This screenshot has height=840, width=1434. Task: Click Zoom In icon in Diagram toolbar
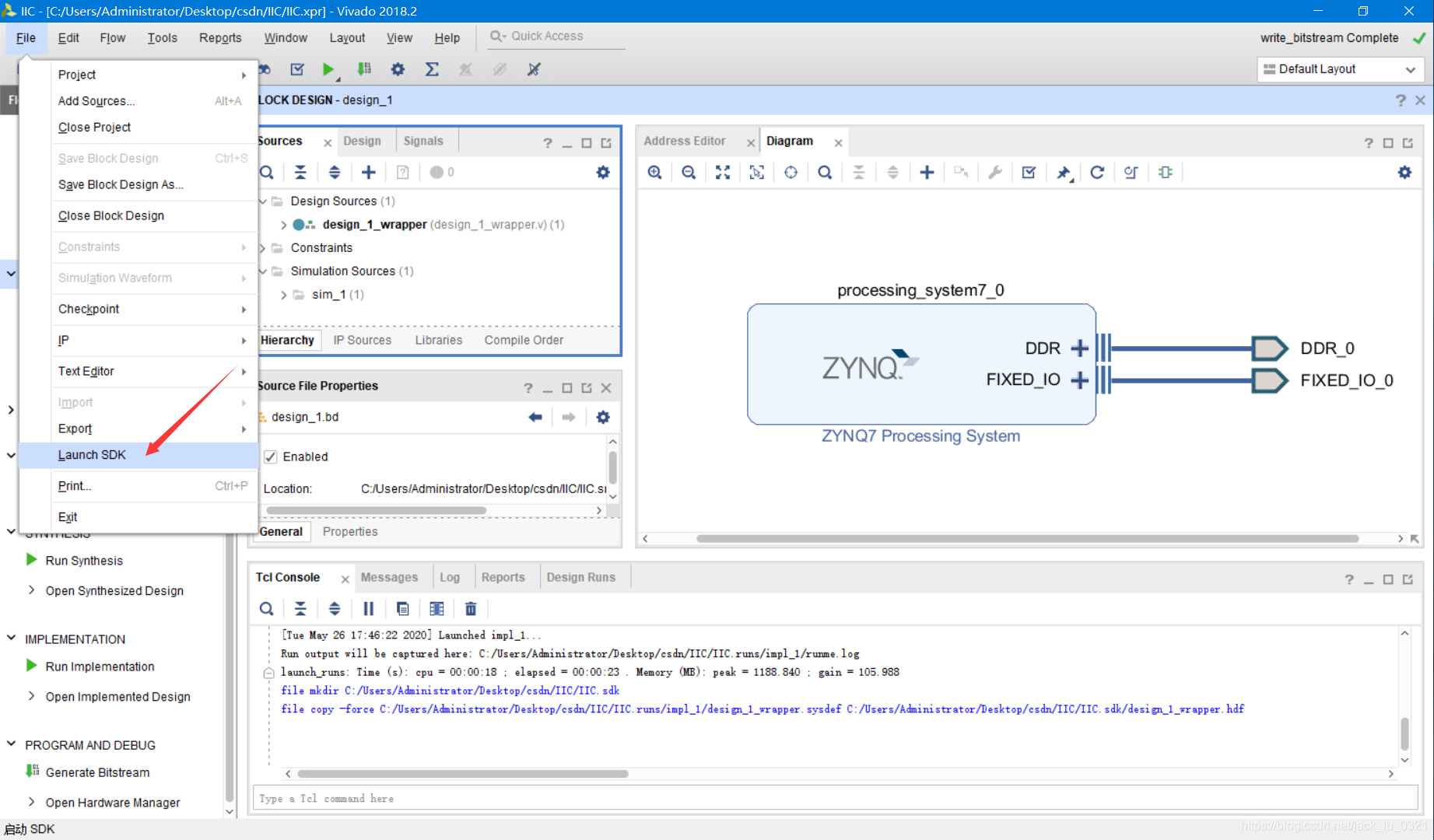[655, 173]
